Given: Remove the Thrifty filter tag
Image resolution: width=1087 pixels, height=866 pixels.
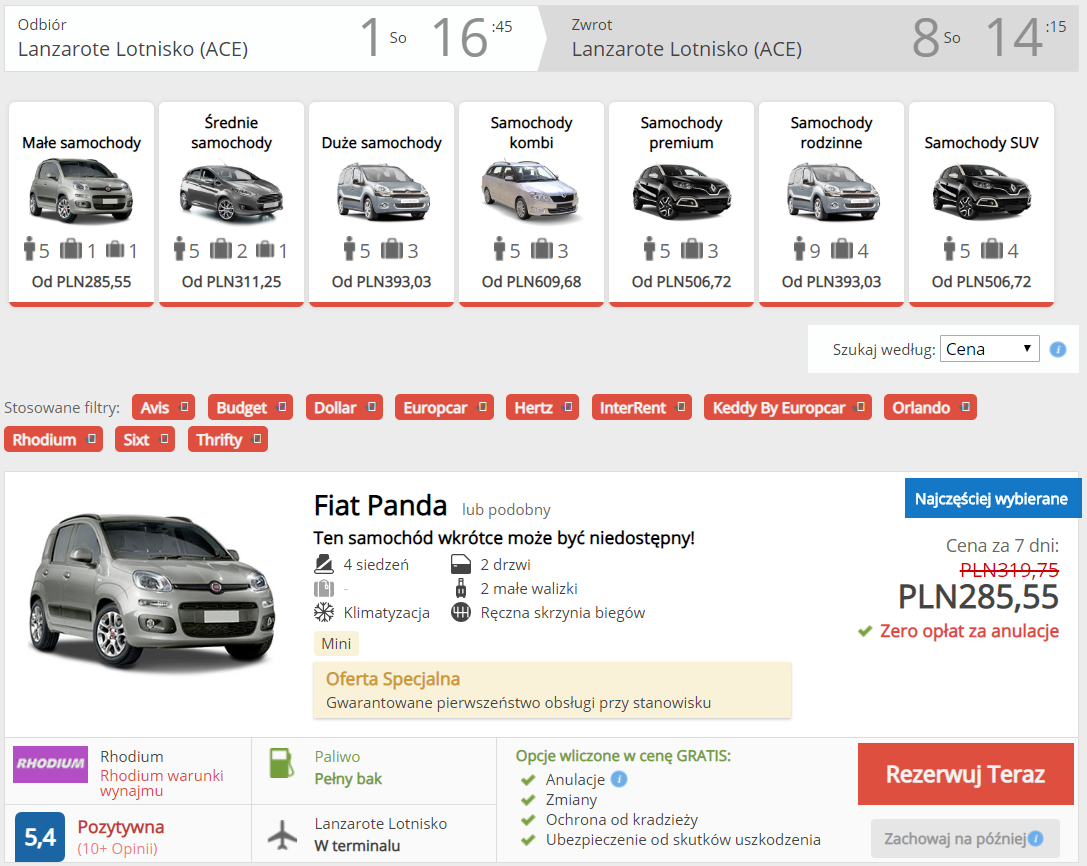Looking at the screenshot, I should pyautogui.click(x=257, y=439).
